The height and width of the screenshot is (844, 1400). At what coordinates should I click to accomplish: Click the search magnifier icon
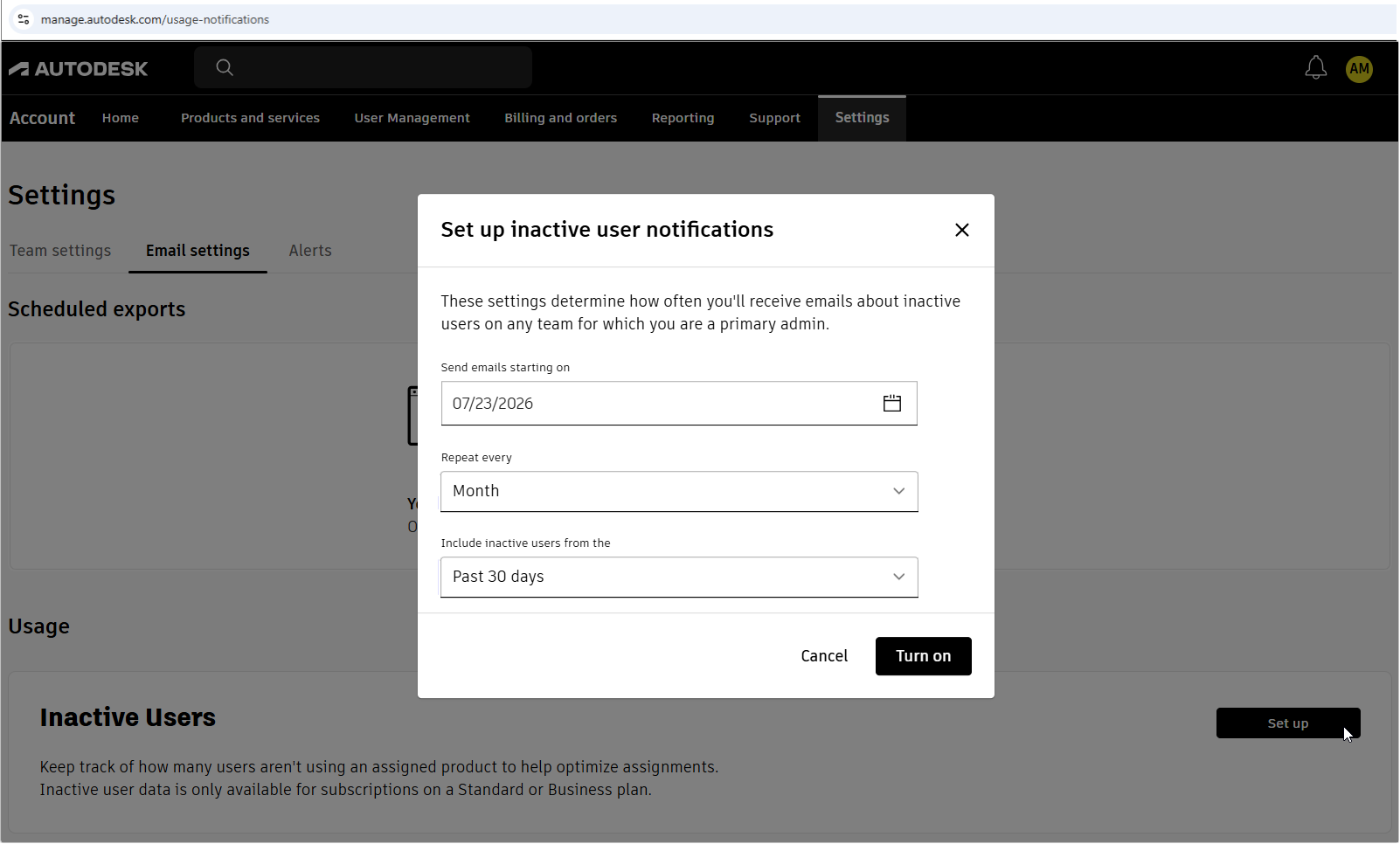click(225, 67)
